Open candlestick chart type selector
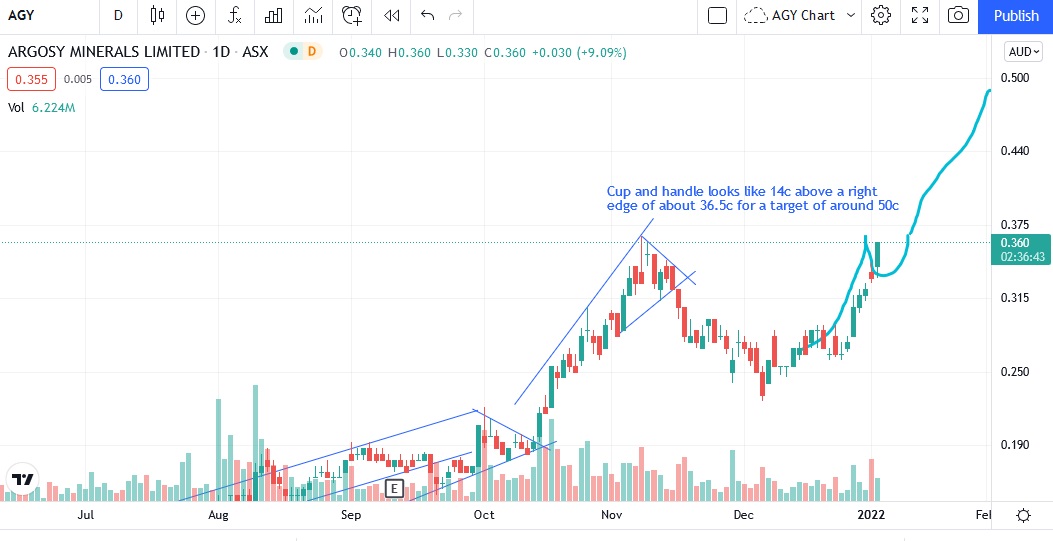This screenshot has width=1053, height=541. pos(157,15)
